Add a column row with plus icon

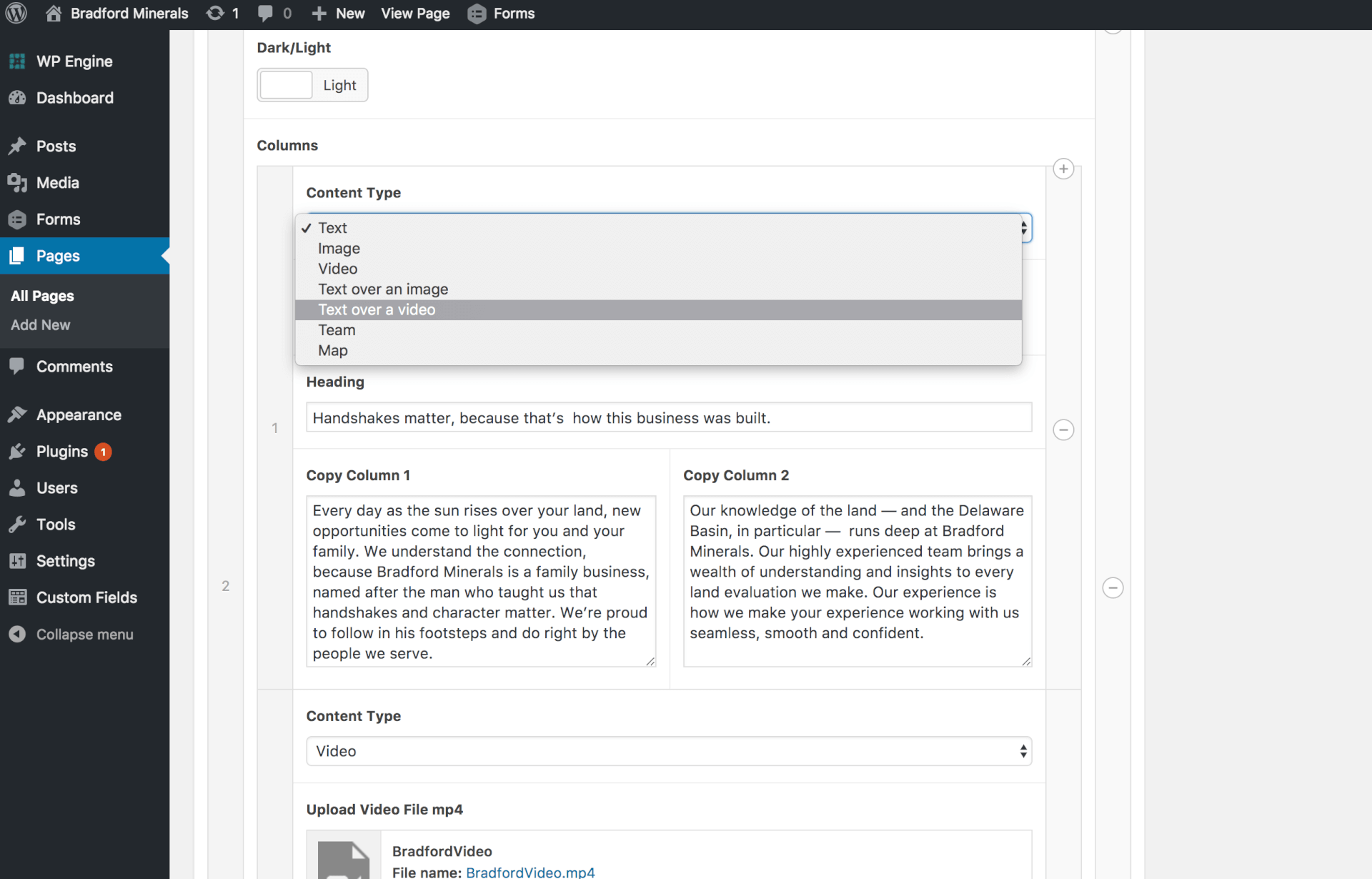(1063, 169)
